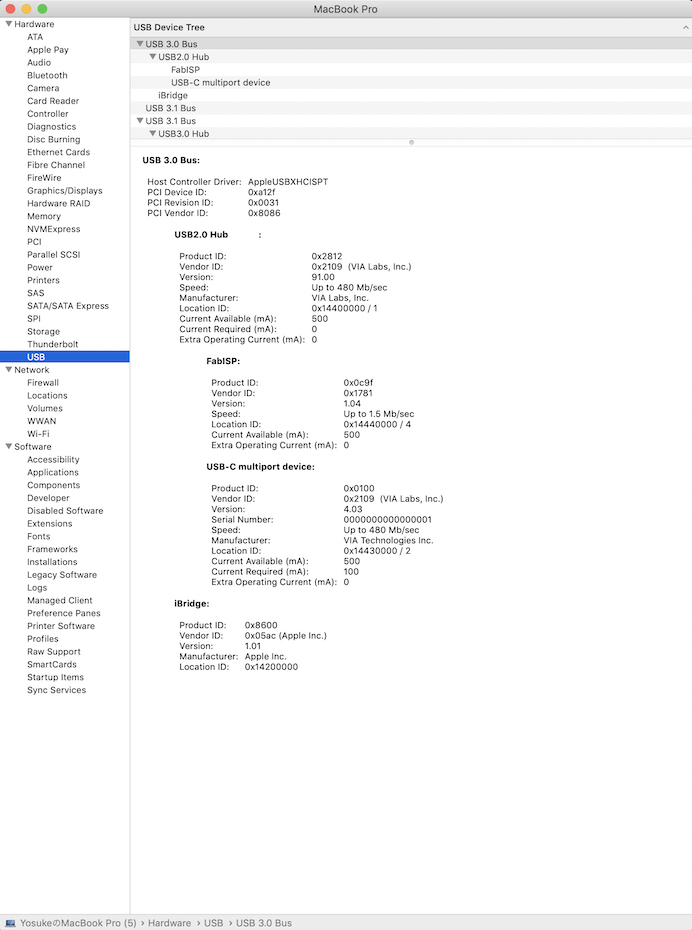Select PCI in sidebar
692x930 pixels.
coord(34,241)
